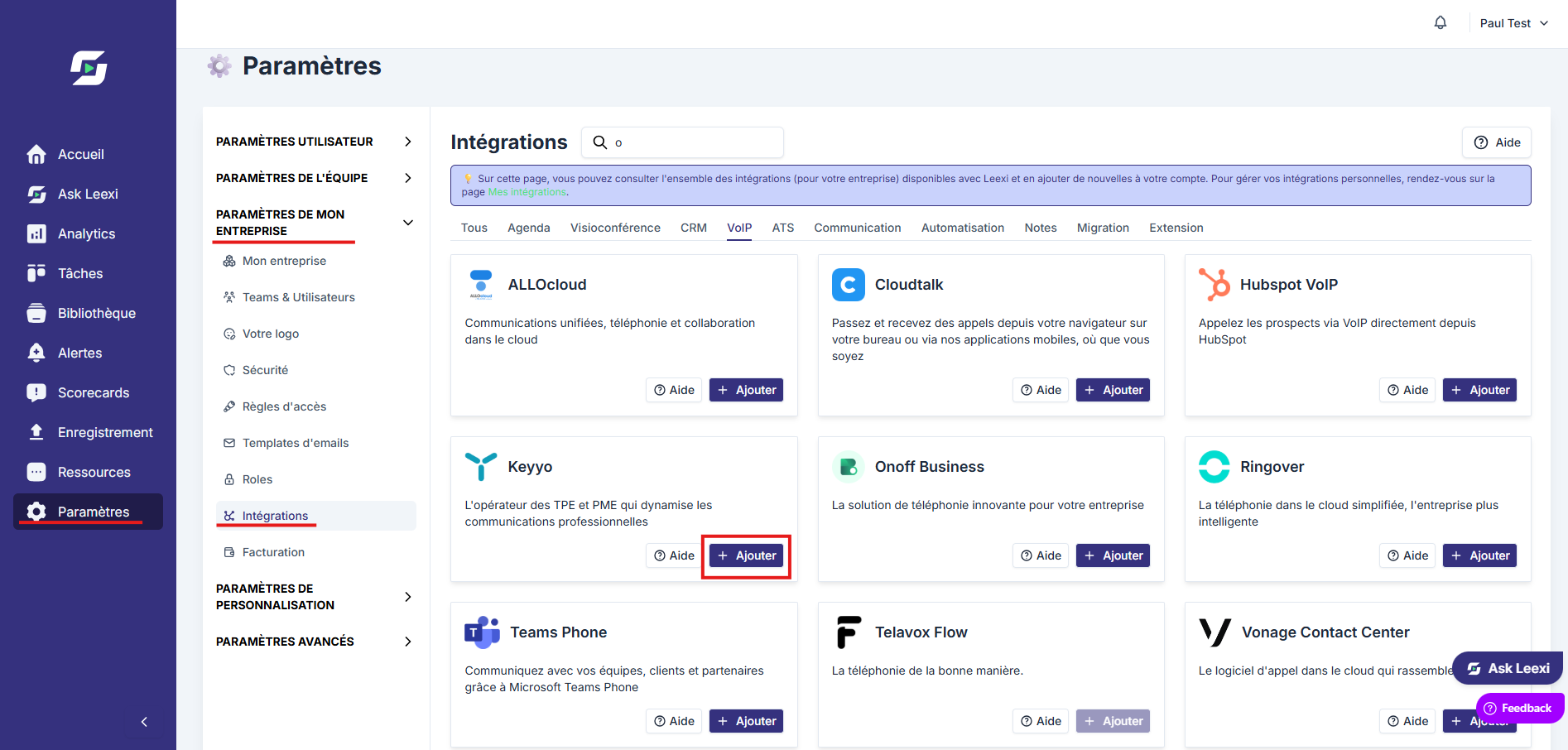Screen dimensions: 1568x750
Task: Click the integrations search field
Action: [x=682, y=142]
